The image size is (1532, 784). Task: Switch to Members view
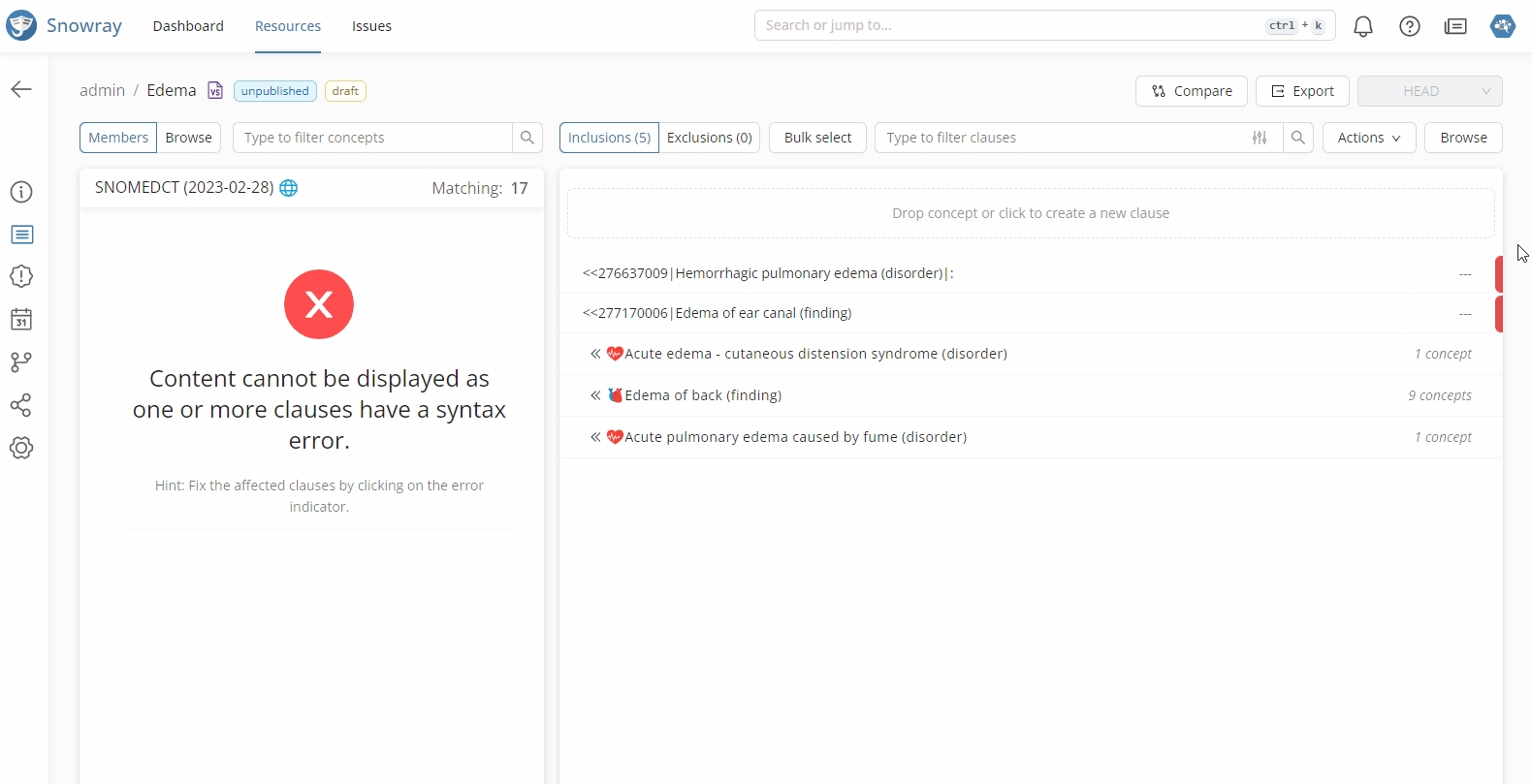tap(118, 138)
